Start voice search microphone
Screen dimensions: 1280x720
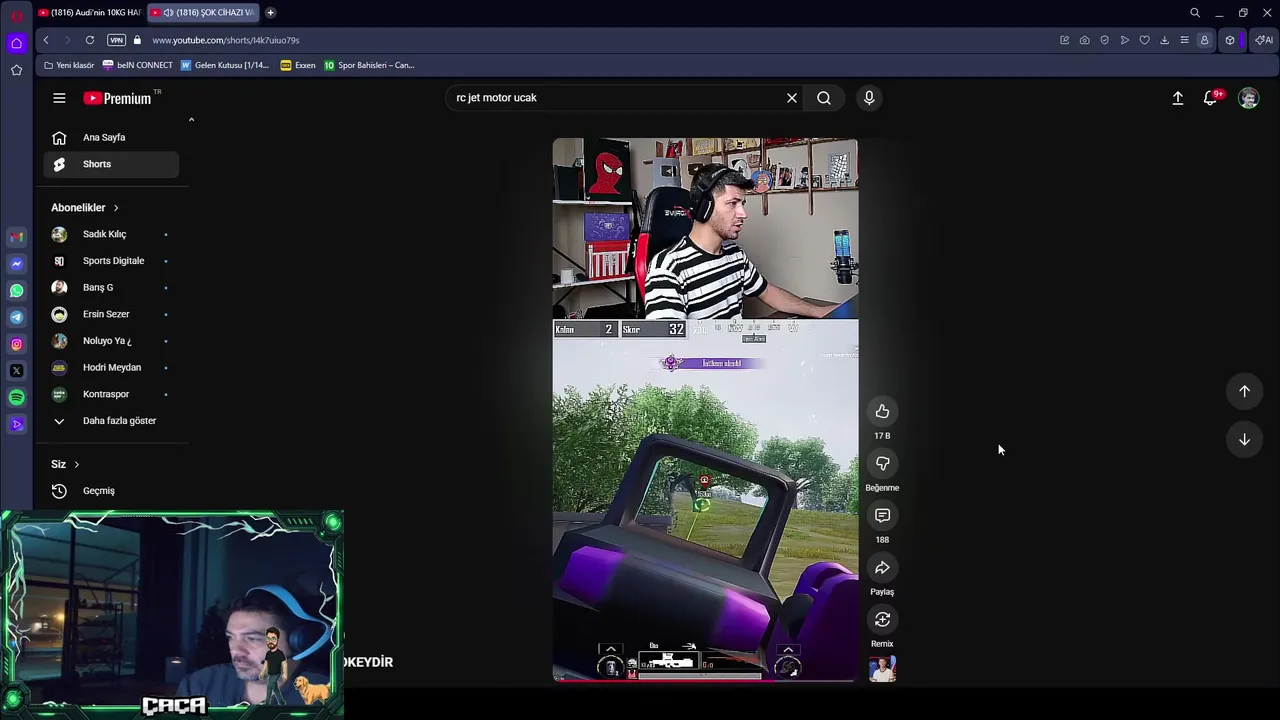coord(869,98)
